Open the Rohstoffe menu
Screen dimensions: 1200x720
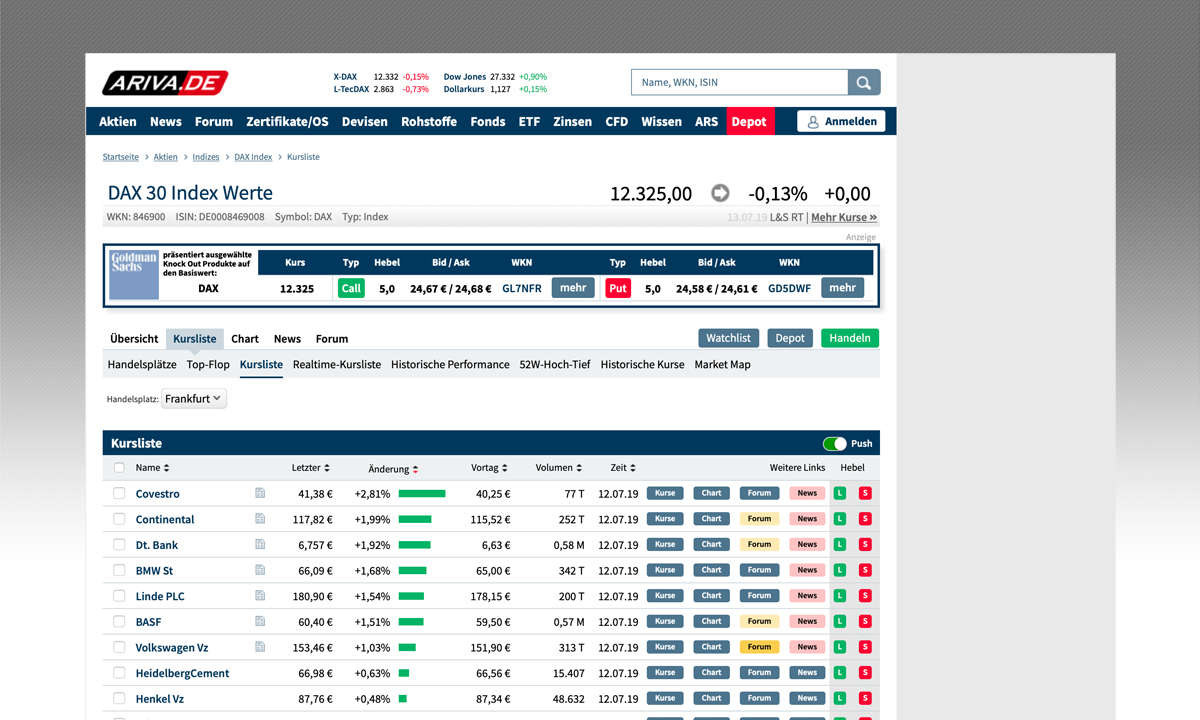pyautogui.click(x=429, y=121)
